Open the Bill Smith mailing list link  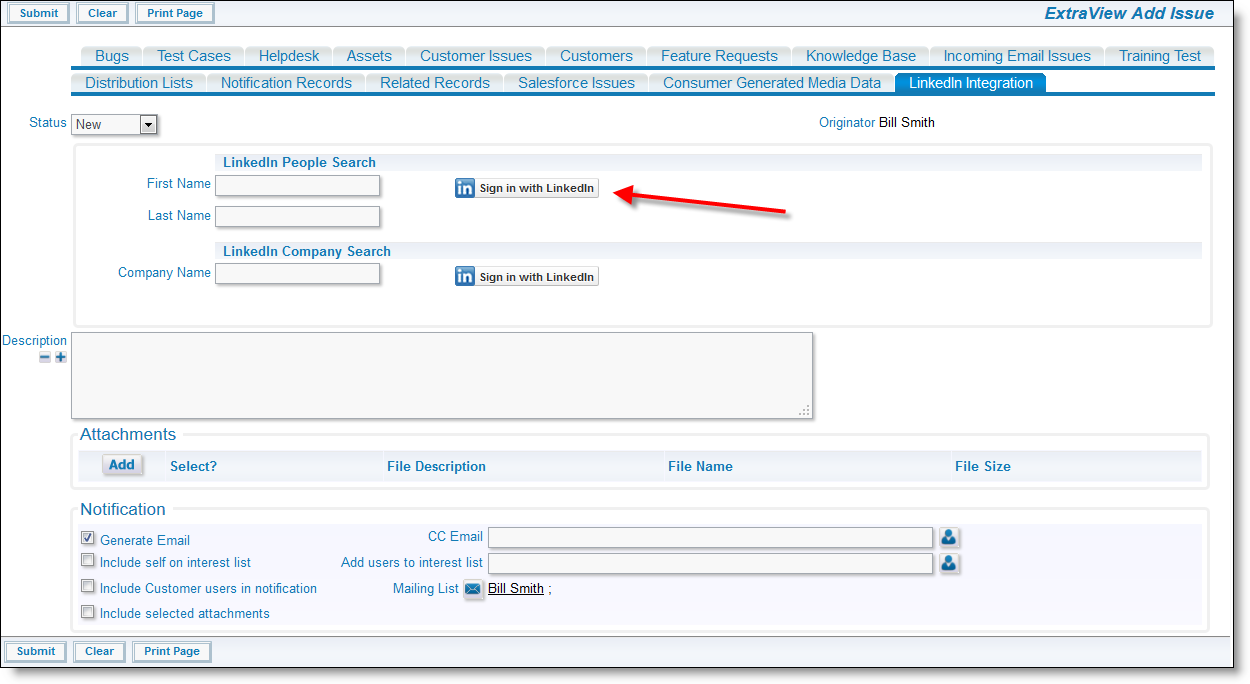(x=516, y=589)
